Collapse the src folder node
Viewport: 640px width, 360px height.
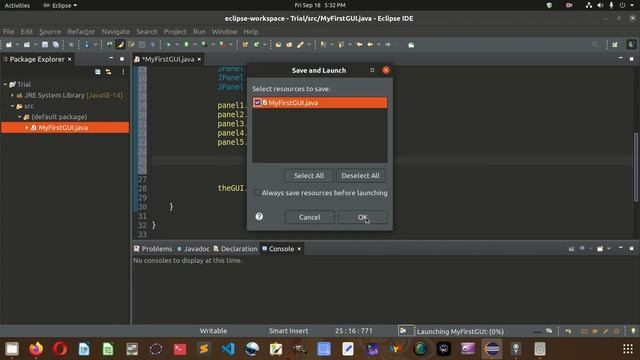tap(12, 106)
